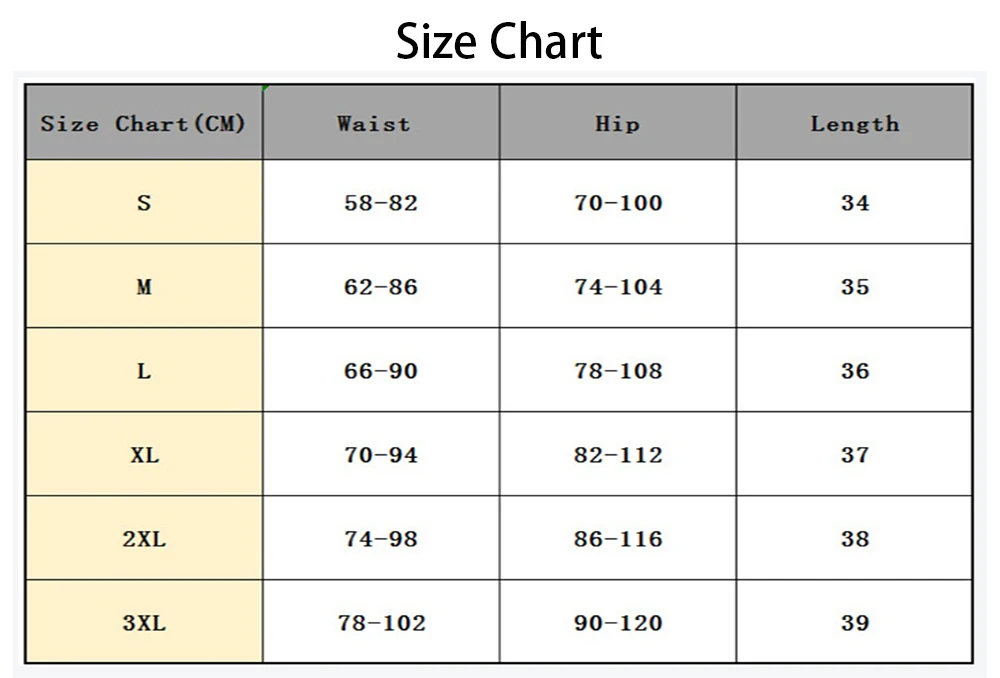This screenshot has height=678, width=1000.
Task: Select the hip cell 74-104
Action: (617, 286)
